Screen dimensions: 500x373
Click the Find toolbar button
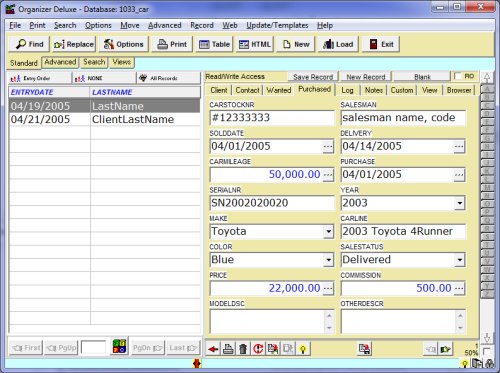pyautogui.click(x=29, y=44)
